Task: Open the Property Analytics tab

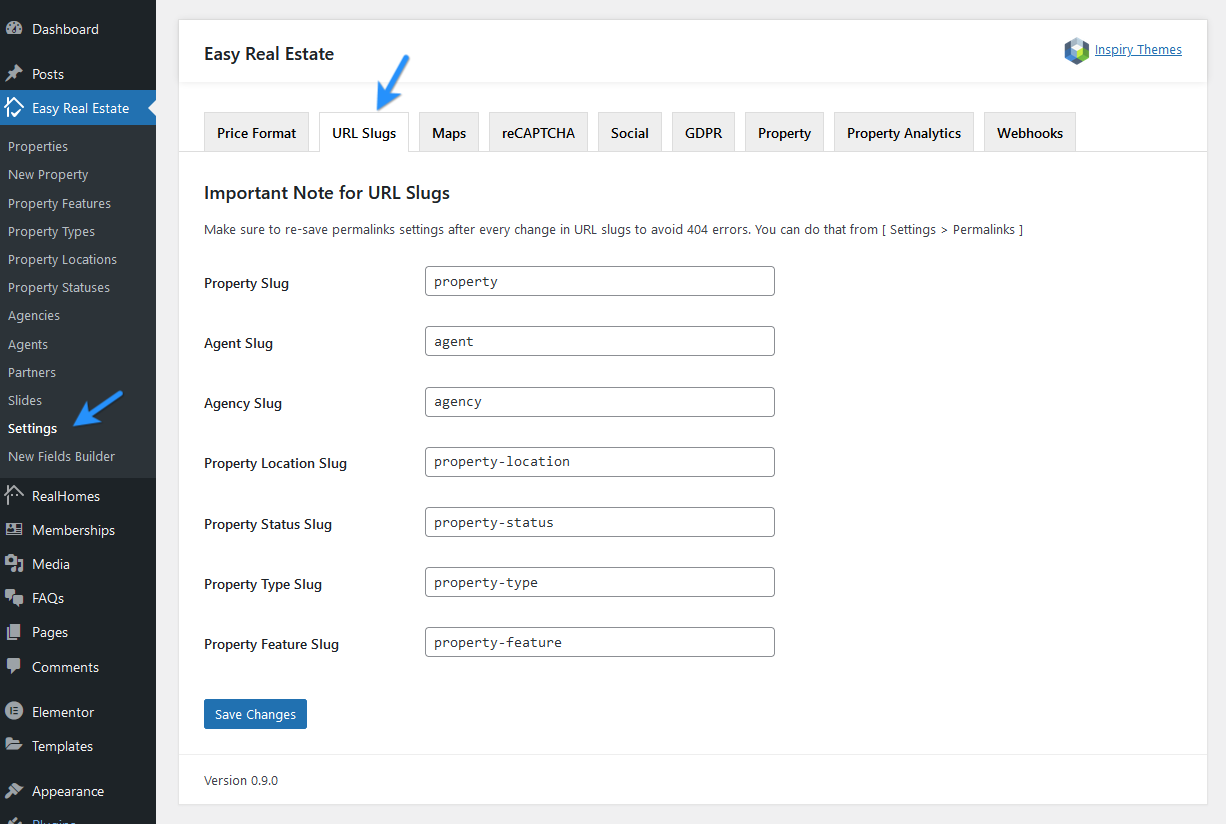Action: 904,133
